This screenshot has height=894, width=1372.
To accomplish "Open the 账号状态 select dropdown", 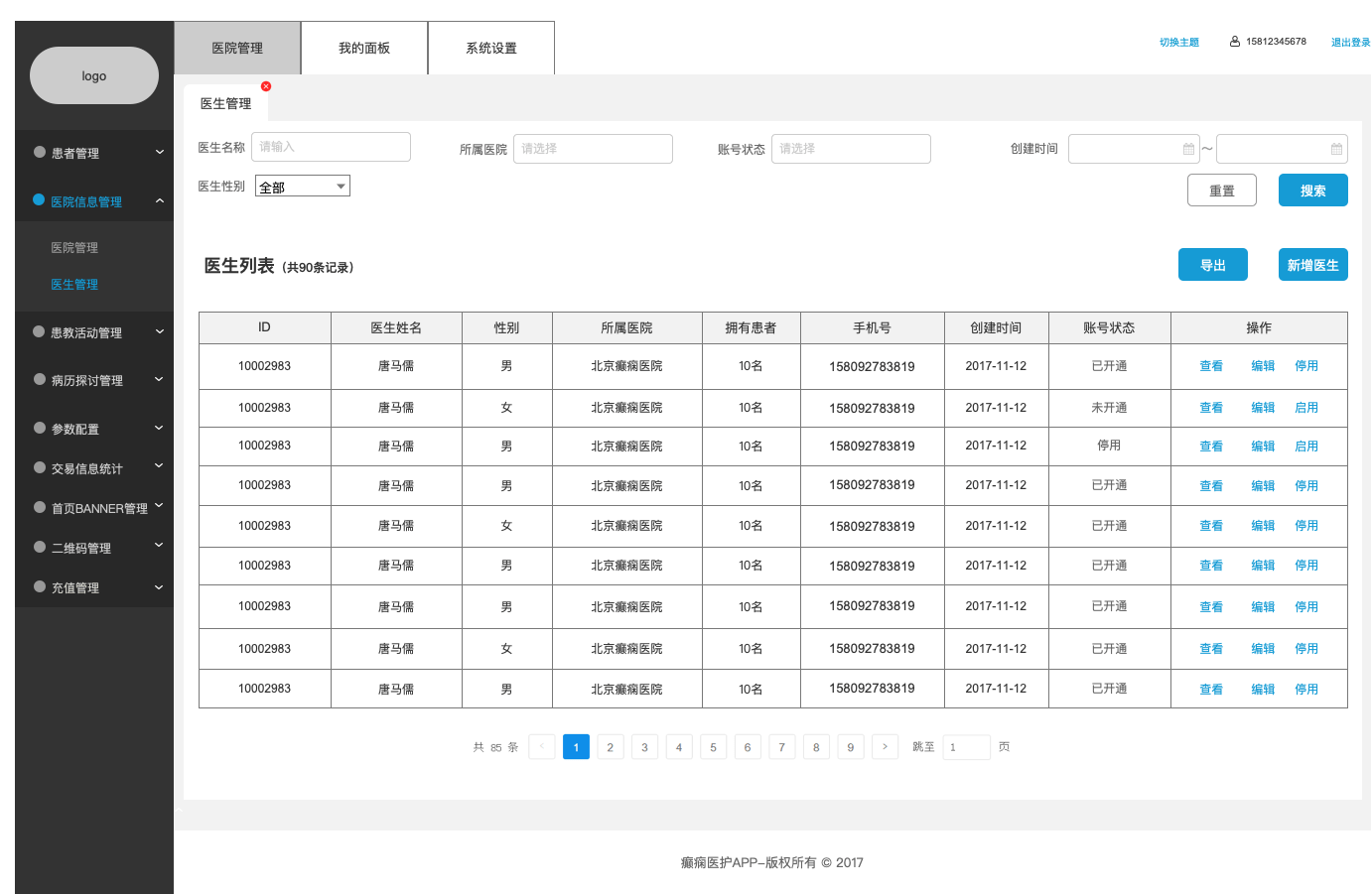I will tap(851, 149).
